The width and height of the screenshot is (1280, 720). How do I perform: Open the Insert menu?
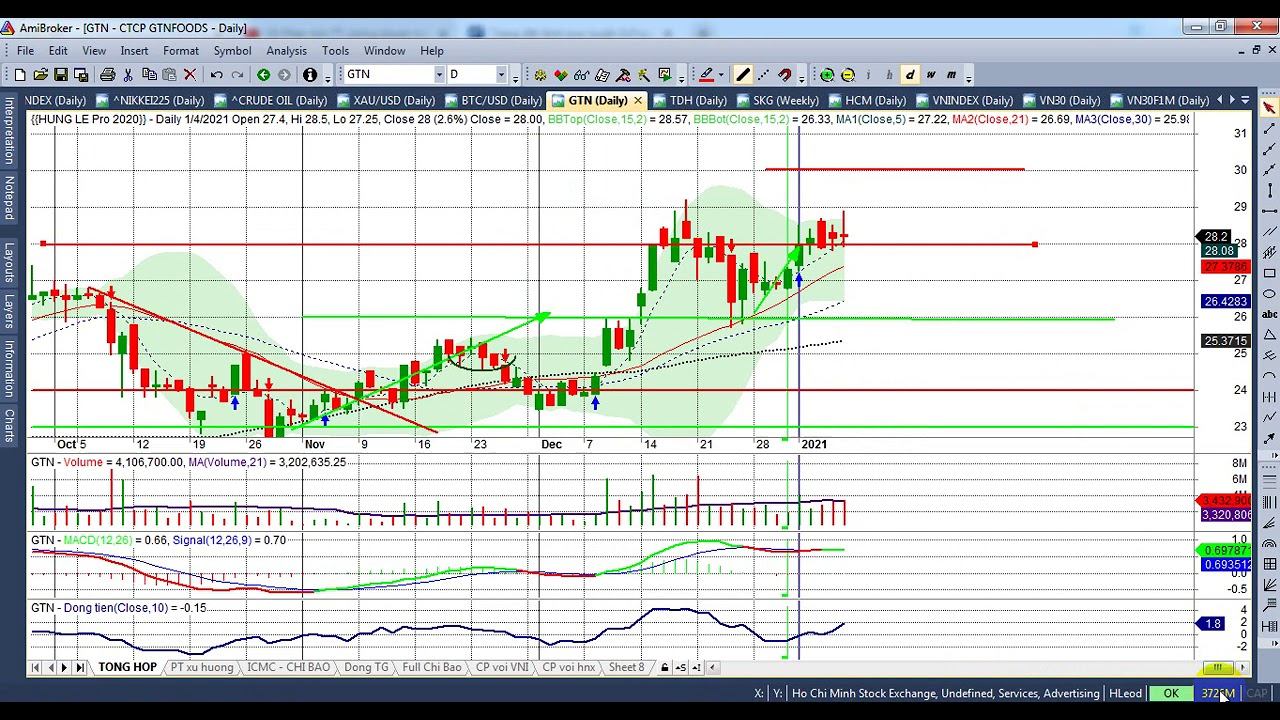(134, 51)
